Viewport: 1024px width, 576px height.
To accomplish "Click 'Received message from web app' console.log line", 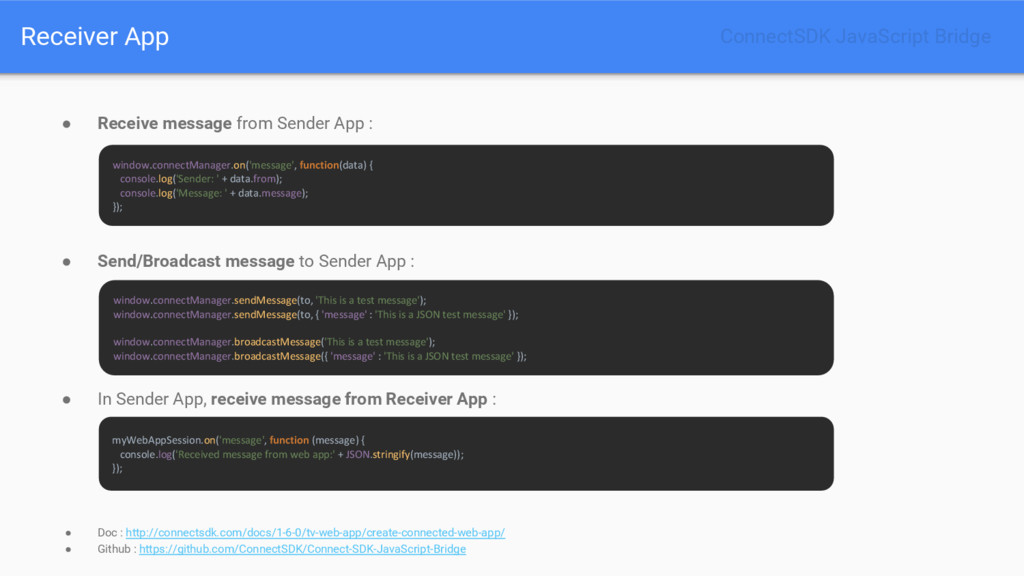I will tap(292, 455).
